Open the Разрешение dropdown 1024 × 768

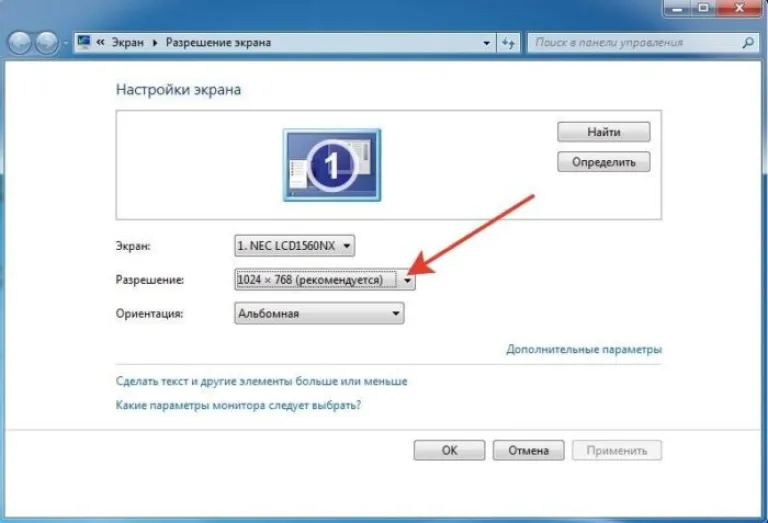[x=325, y=280]
